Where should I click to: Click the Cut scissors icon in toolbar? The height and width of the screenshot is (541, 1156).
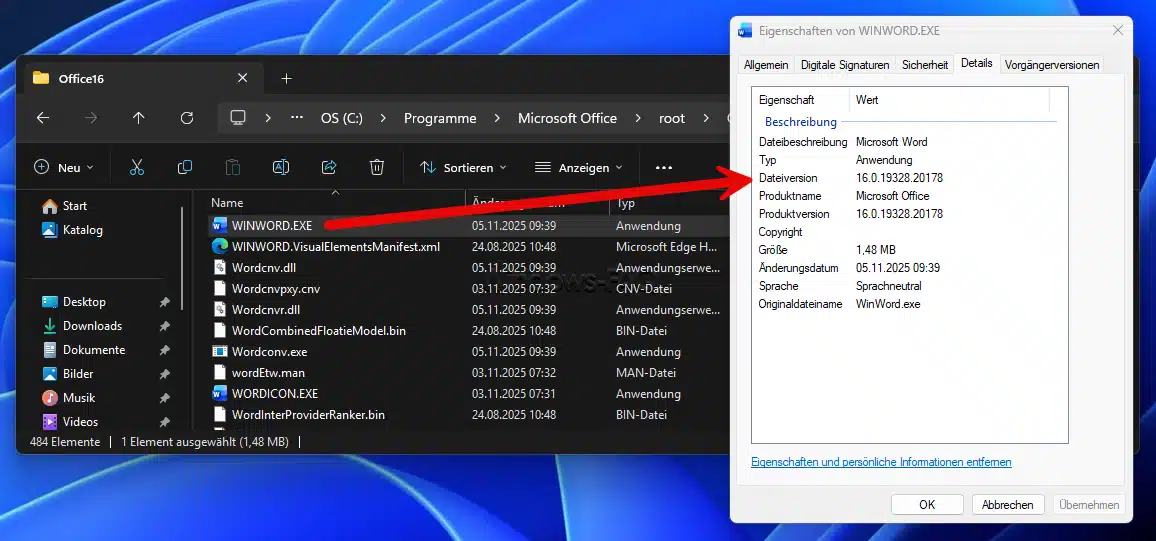[x=137, y=167]
